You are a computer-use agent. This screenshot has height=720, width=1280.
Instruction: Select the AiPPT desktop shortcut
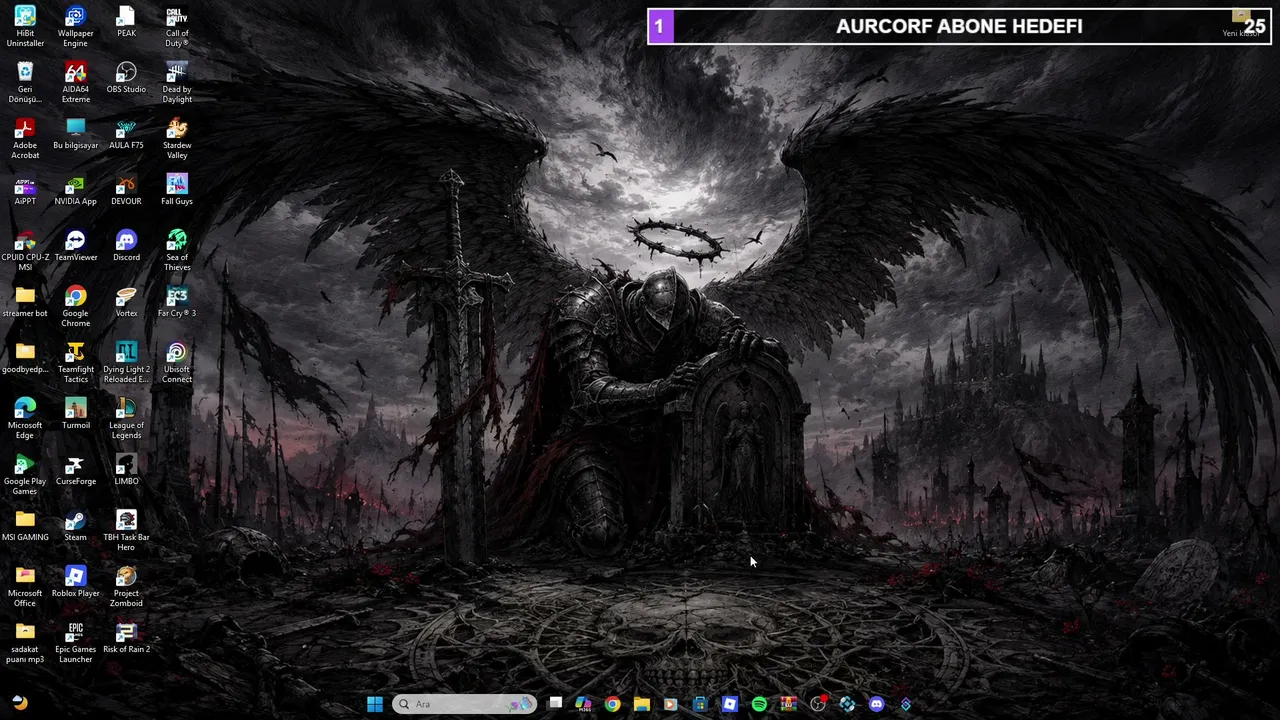[25, 190]
